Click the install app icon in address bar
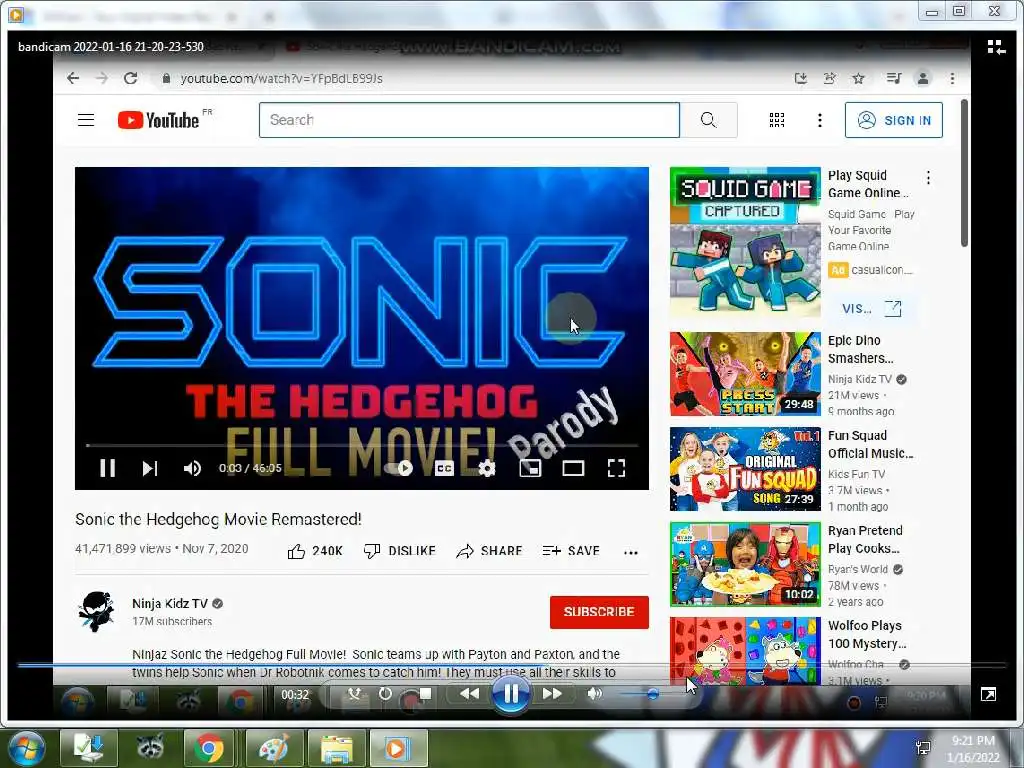1024x768 pixels. pos(801,78)
